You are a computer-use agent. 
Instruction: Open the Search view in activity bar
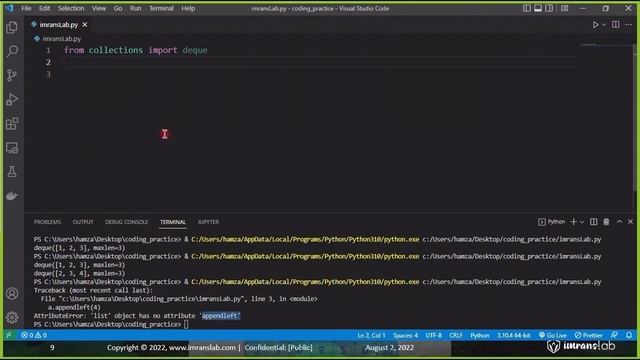pos(12,51)
